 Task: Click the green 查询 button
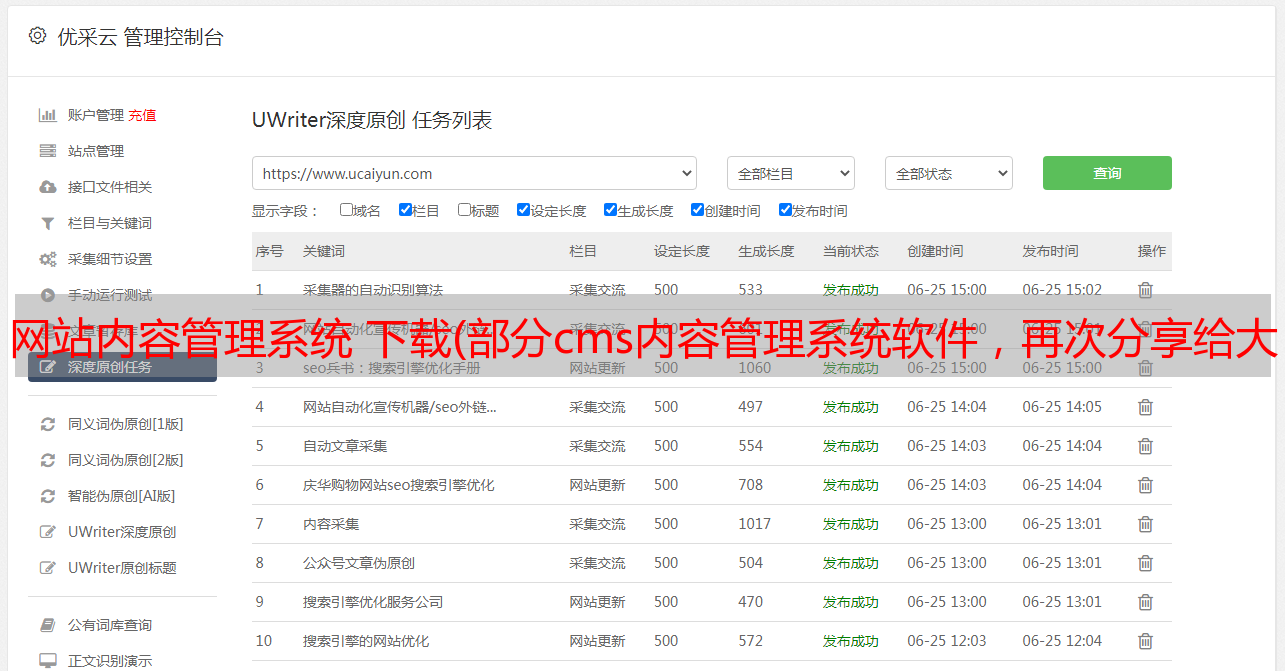[1107, 173]
